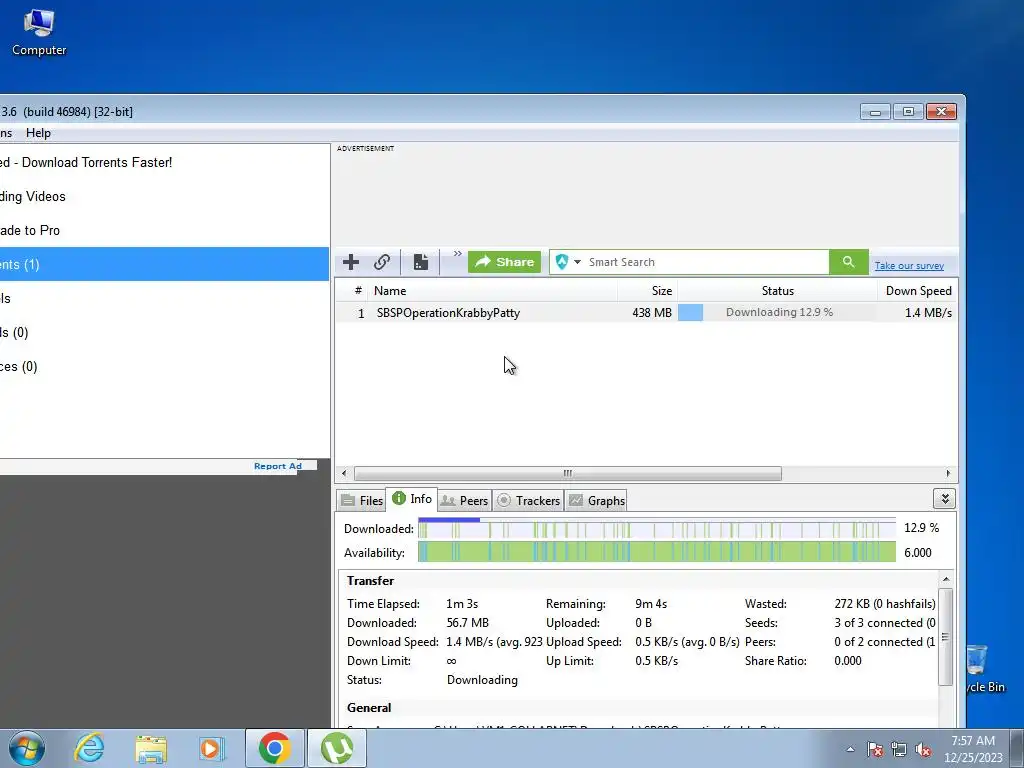This screenshot has height=768, width=1024.
Task: Click the Info pane scroll-up arrow
Action: coord(946,580)
